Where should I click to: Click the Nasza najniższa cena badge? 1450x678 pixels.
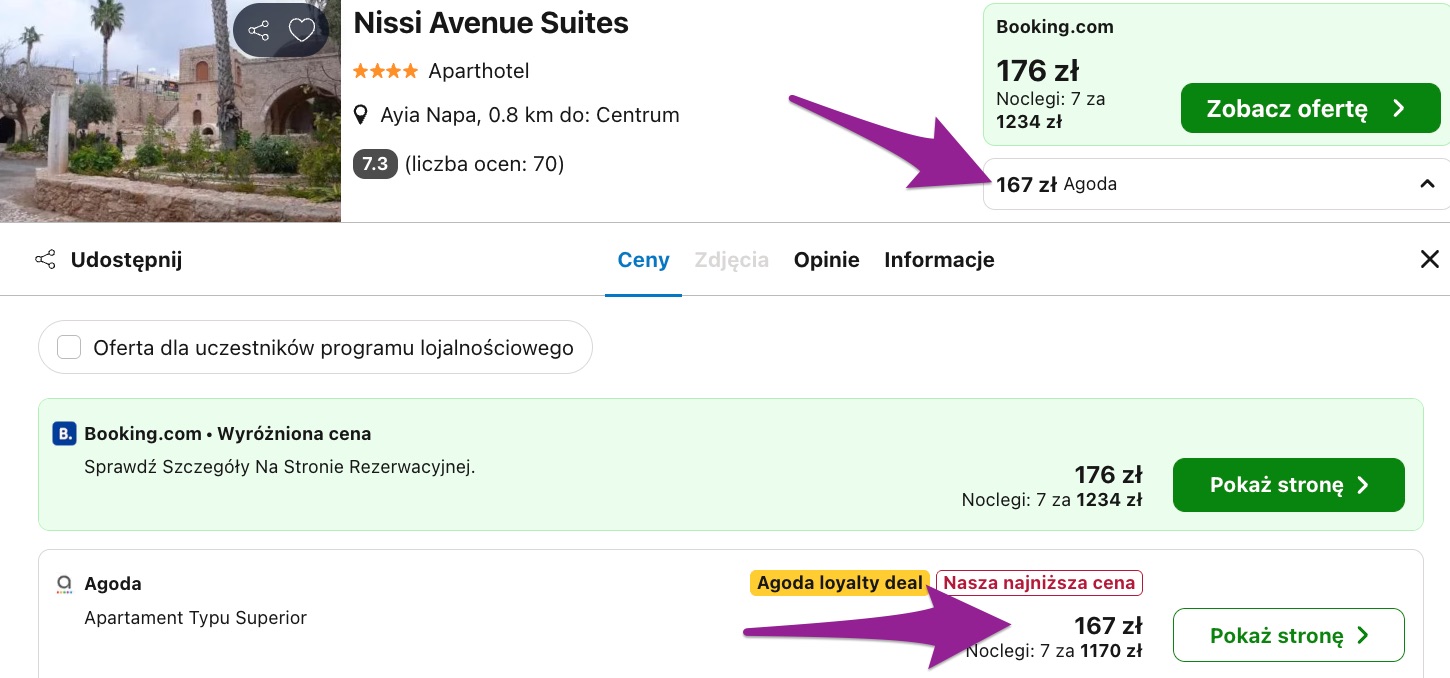point(1039,583)
